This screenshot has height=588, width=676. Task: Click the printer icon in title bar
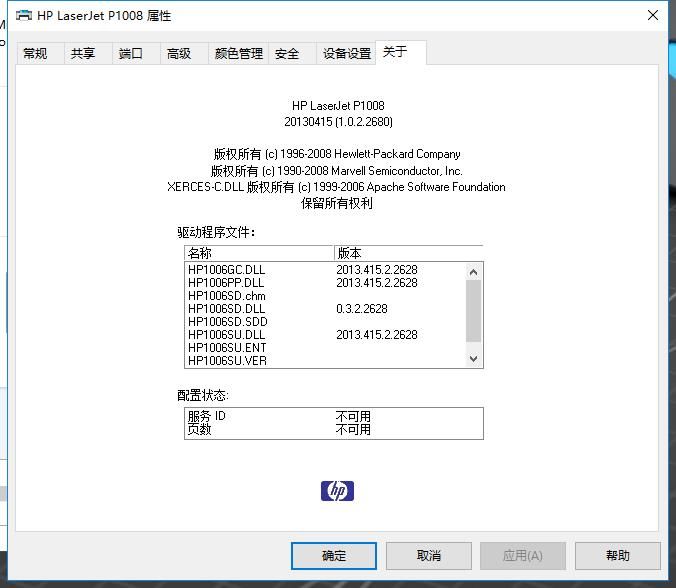(23, 15)
